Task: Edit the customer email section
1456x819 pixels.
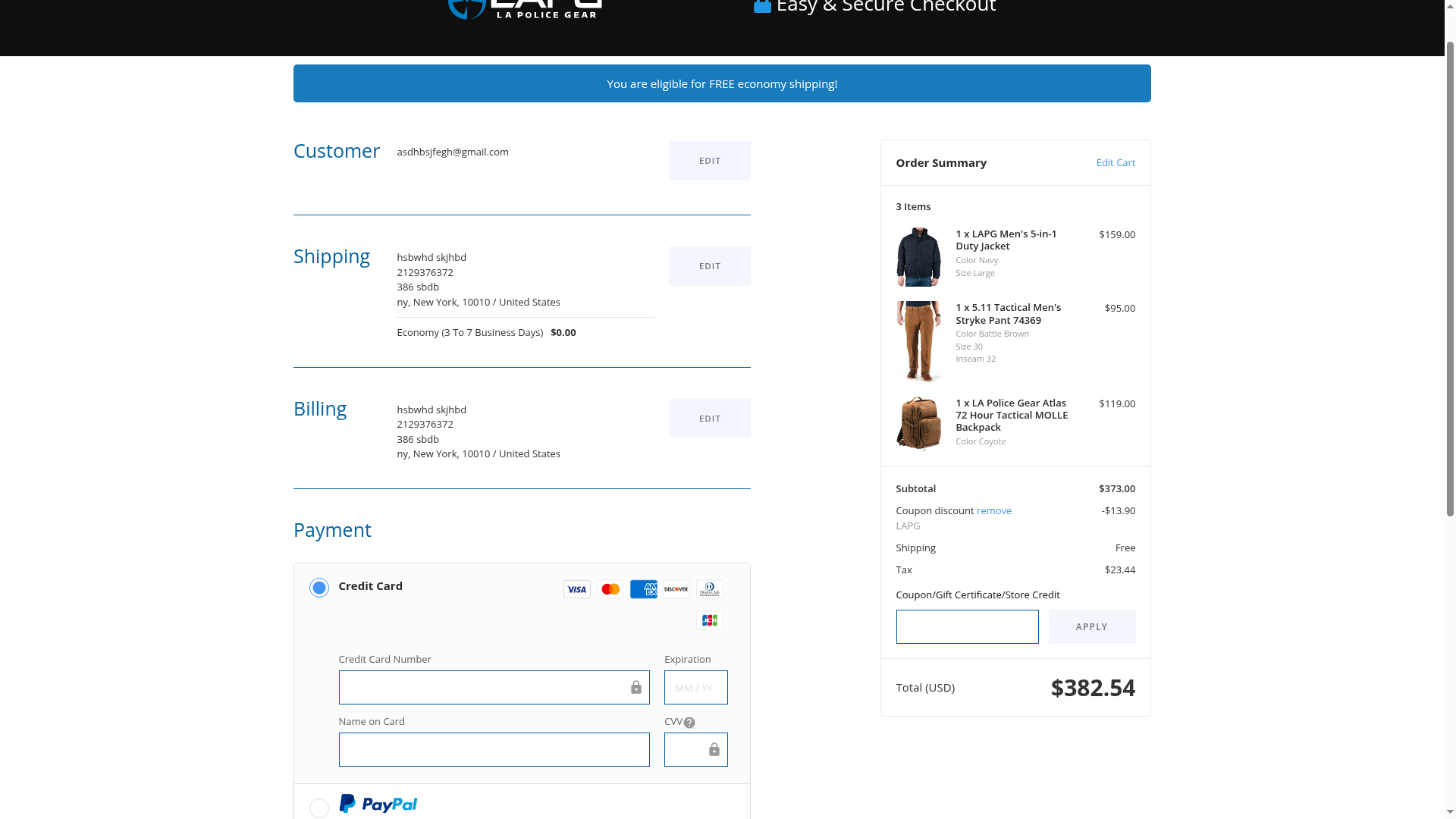Action: [x=709, y=161]
